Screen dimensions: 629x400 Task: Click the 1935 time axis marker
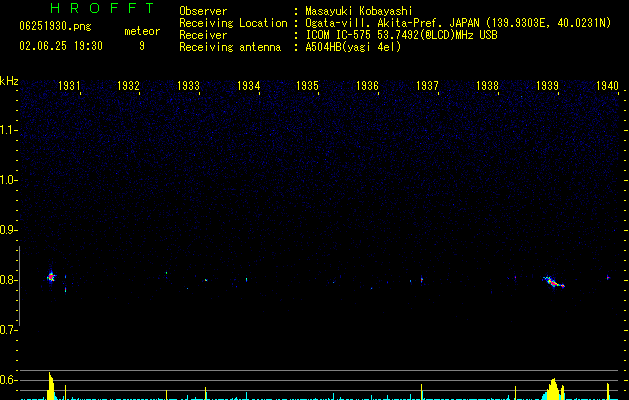[x=307, y=86]
